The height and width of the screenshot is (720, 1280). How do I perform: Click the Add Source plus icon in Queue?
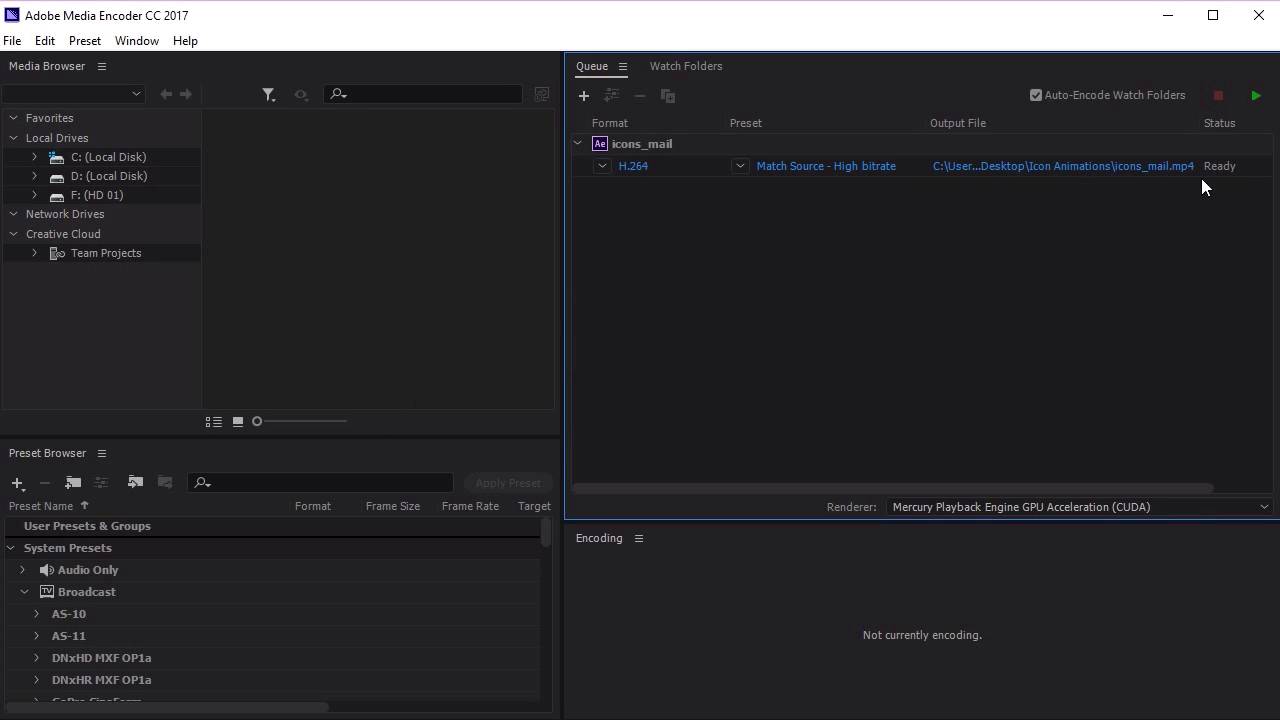584,96
